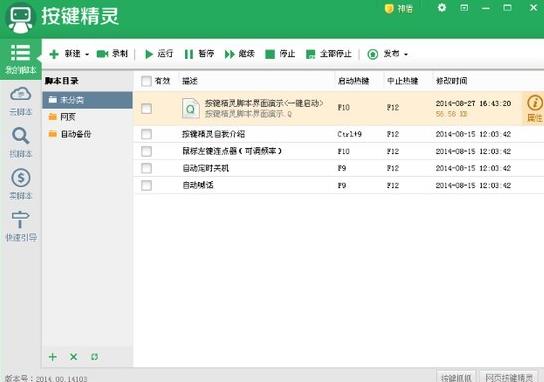Select the 按键精灵自我介绍 script

(x=213, y=134)
